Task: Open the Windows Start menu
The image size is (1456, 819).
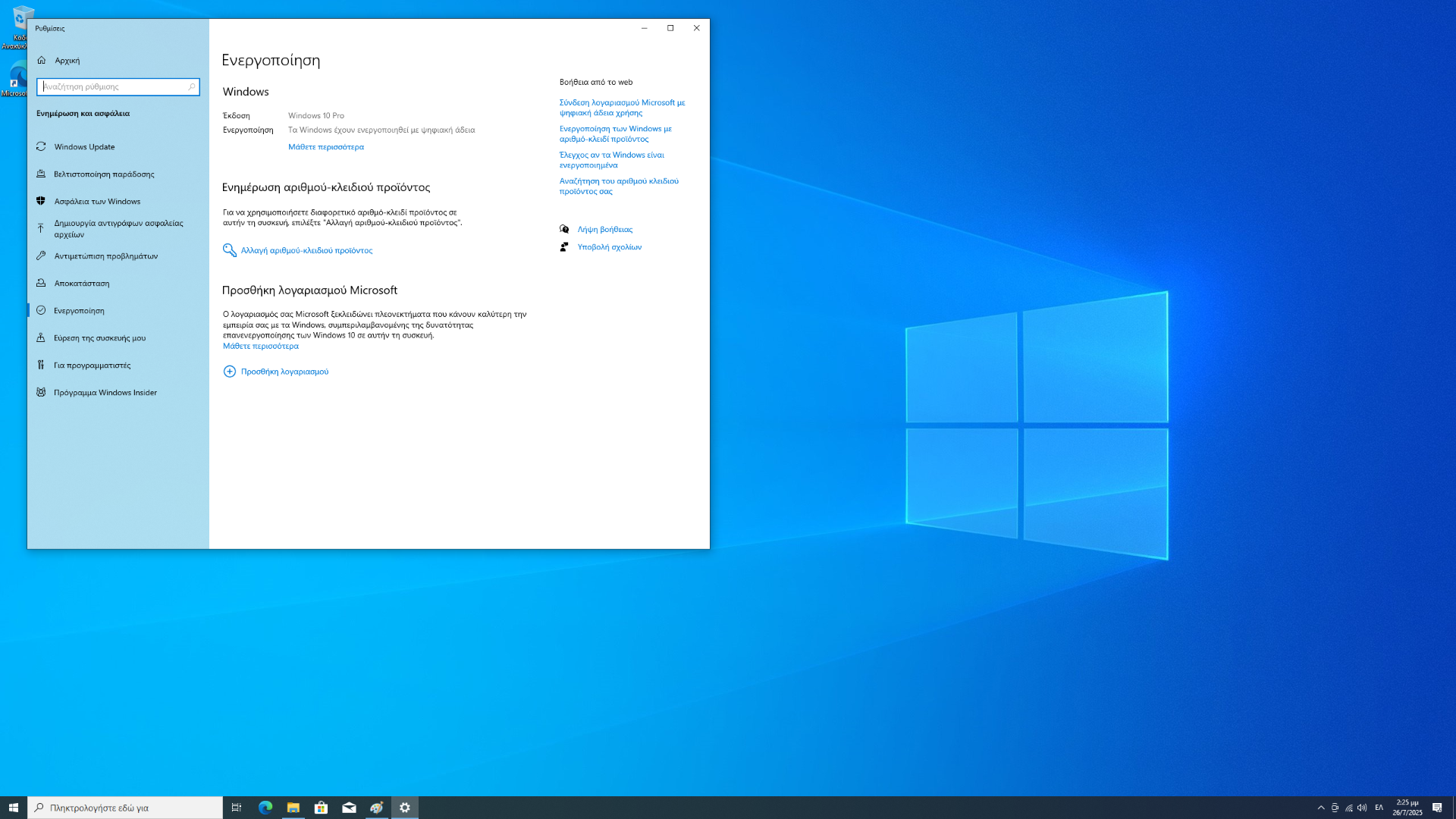Action: (14, 808)
